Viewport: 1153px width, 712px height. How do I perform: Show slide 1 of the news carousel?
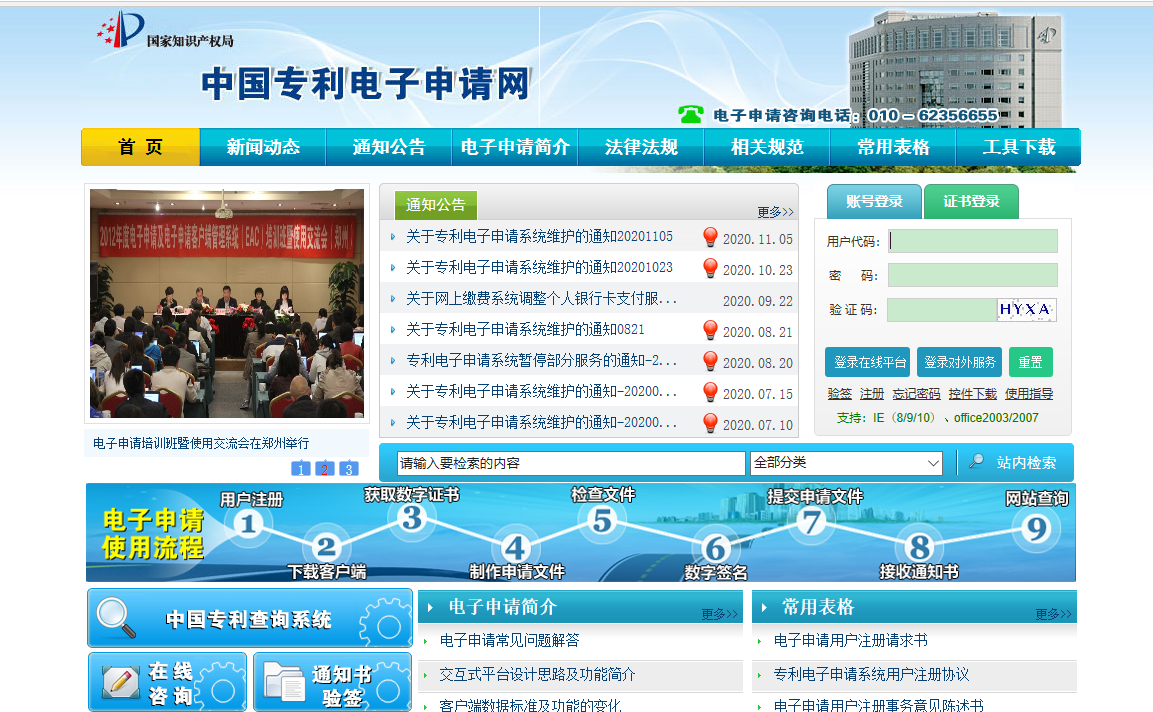301,469
